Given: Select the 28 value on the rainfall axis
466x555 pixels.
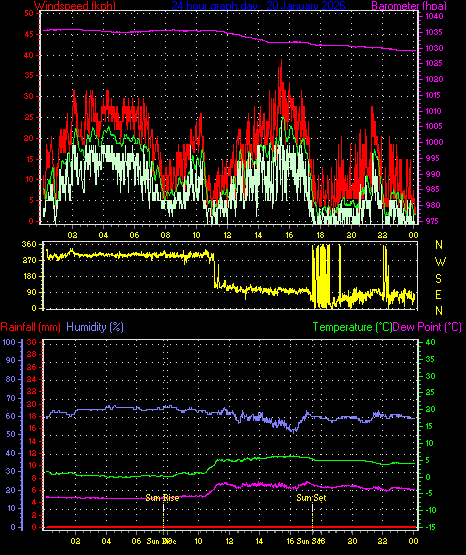Looking at the screenshot, I should pyautogui.click(x=32, y=355).
